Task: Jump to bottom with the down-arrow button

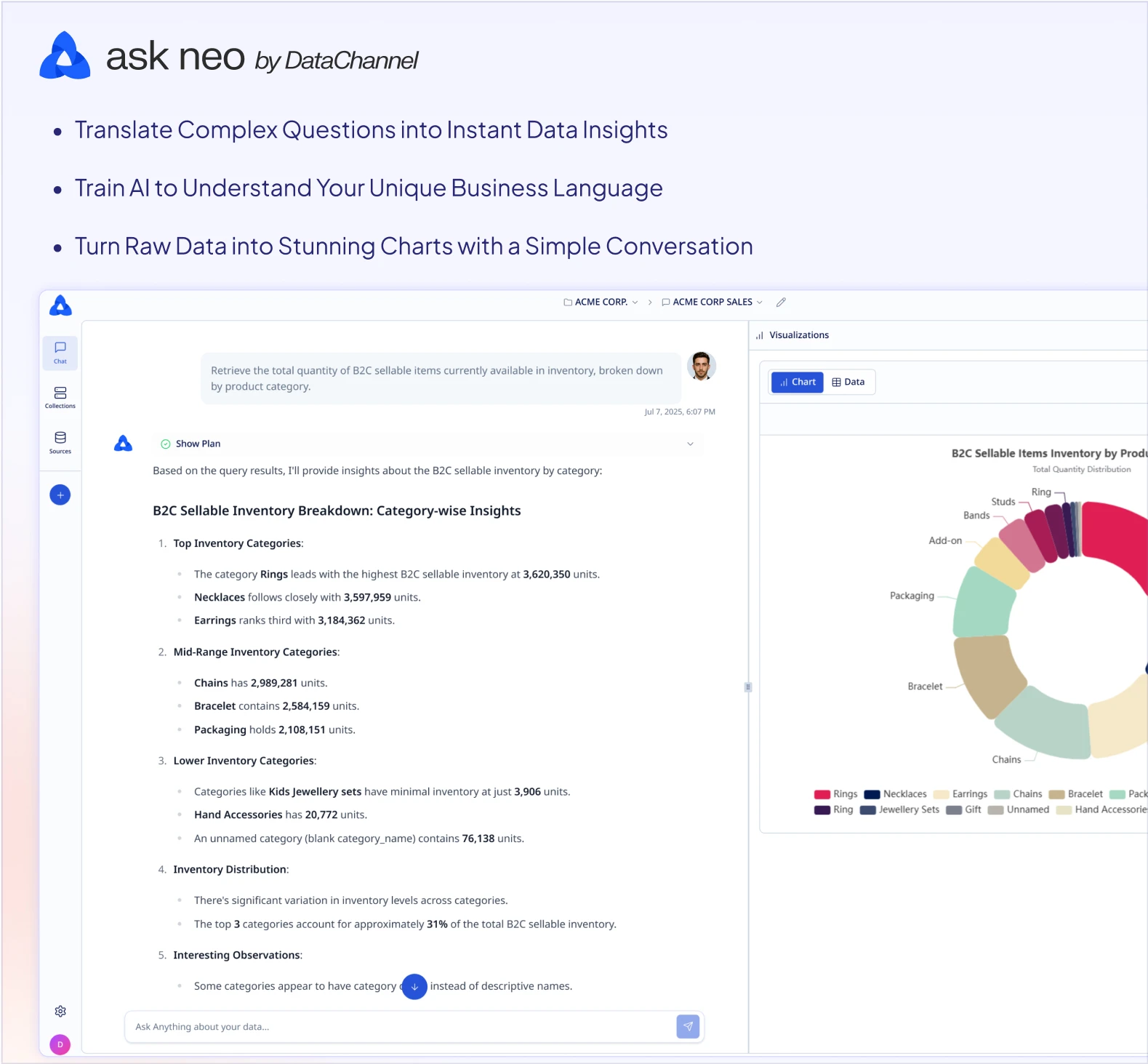Action: 414,986
